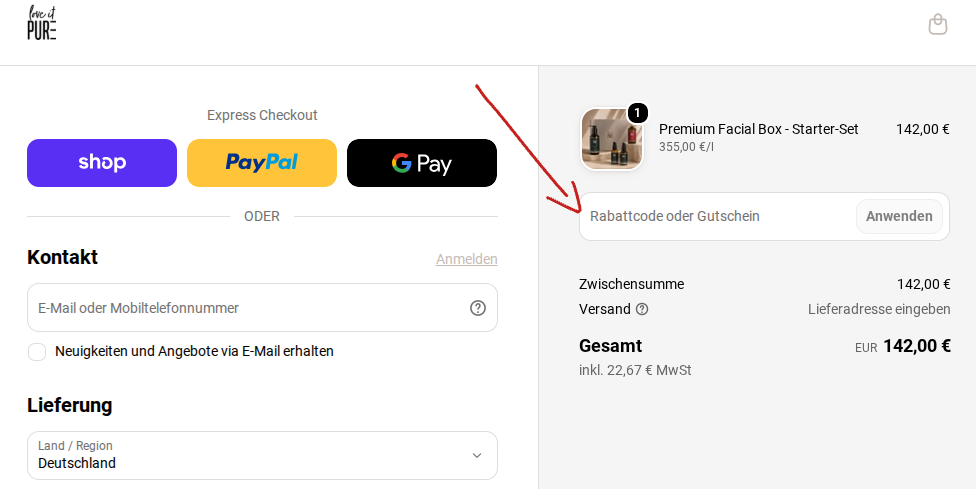Click the help icon in email field
976x489 pixels.
point(477,308)
